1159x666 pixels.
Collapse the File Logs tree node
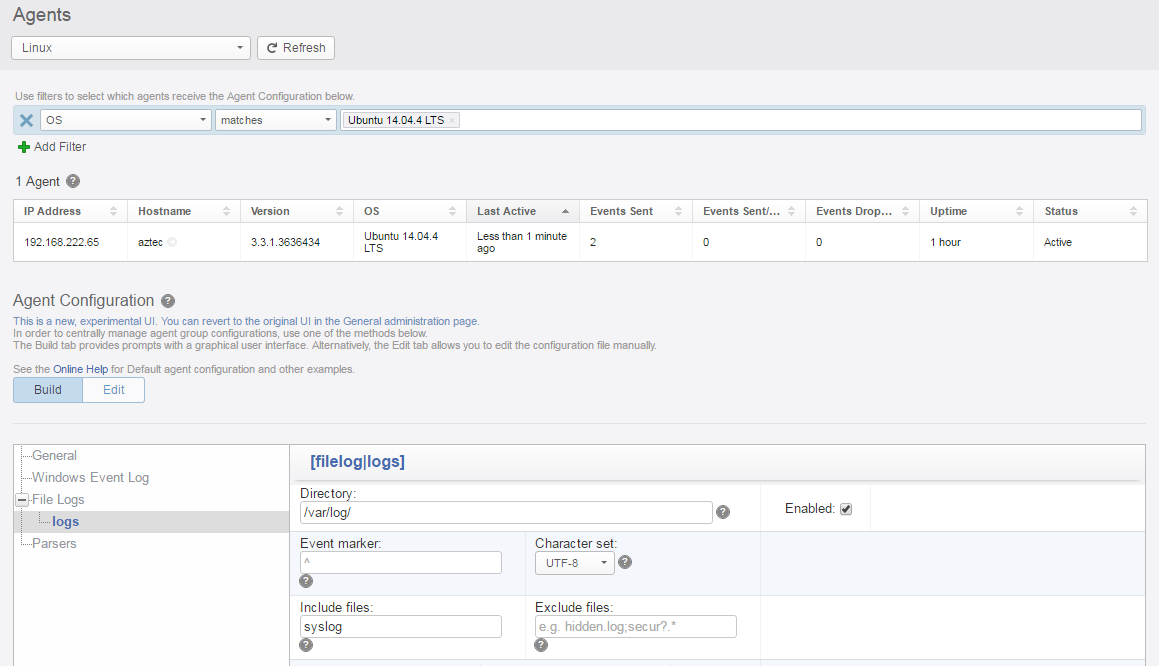tap(22, 500)
